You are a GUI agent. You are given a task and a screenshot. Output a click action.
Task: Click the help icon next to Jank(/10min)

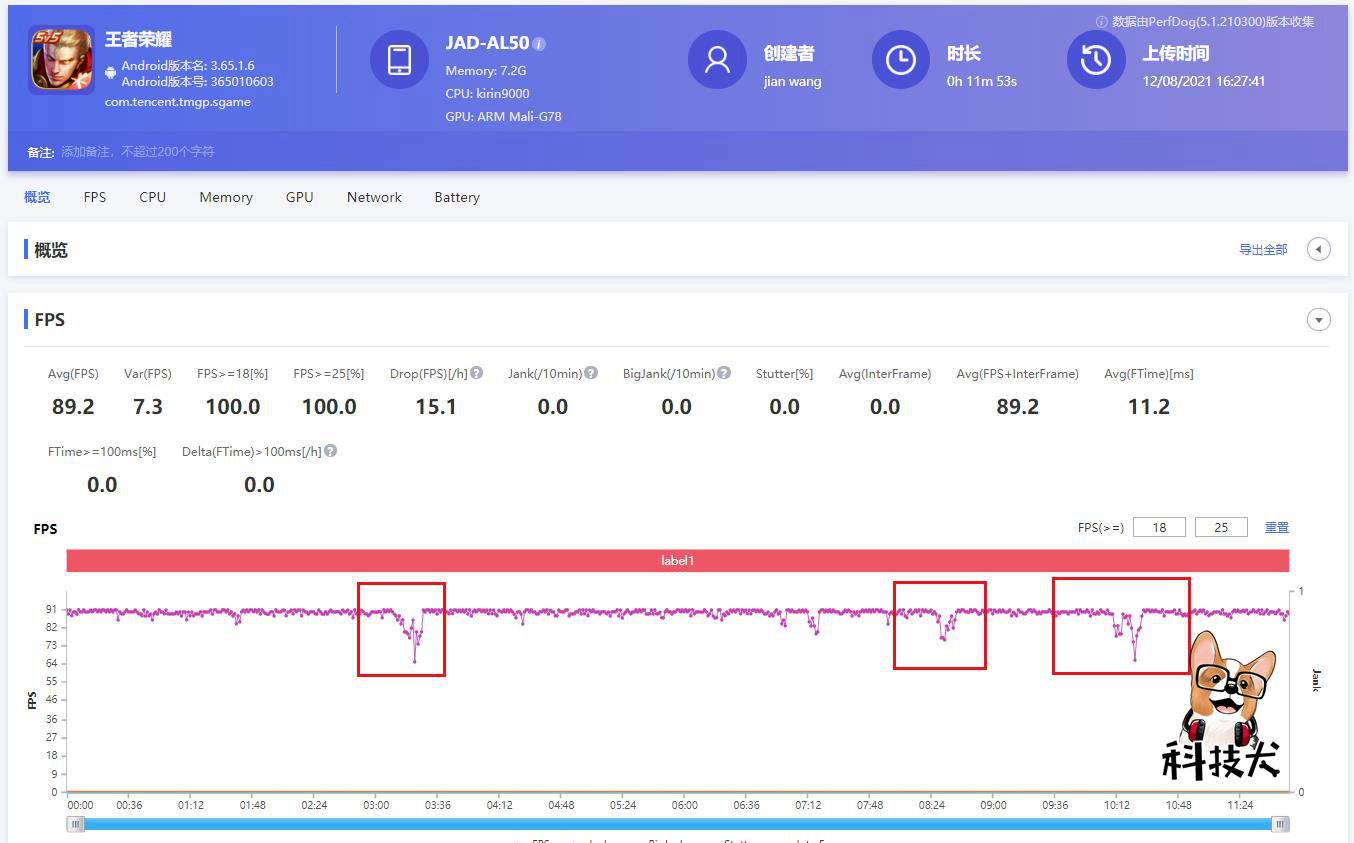tap(591, 373)
